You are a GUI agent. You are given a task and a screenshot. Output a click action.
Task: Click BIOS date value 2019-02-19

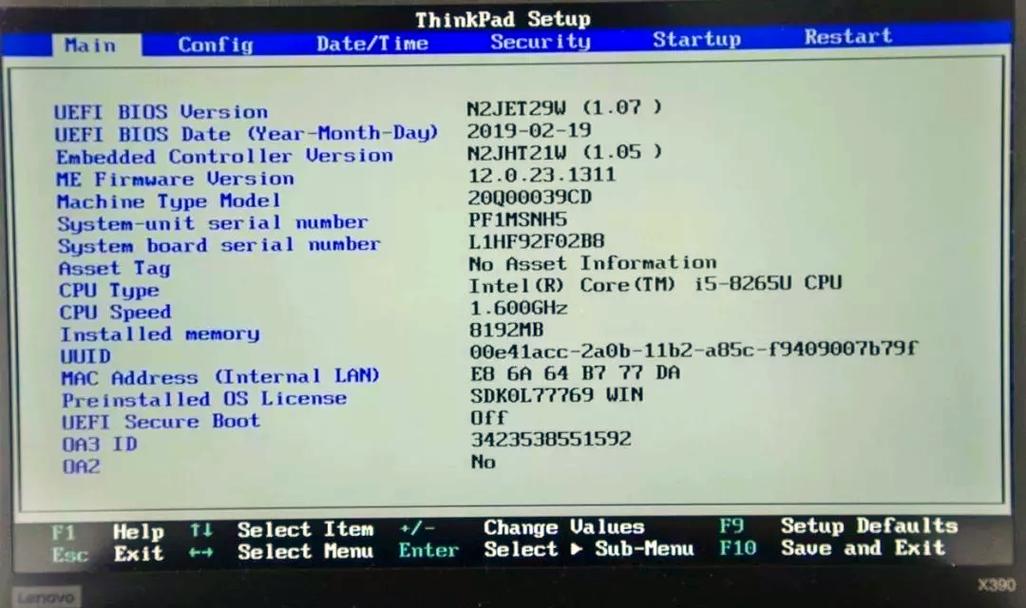[x=529, y=130]
